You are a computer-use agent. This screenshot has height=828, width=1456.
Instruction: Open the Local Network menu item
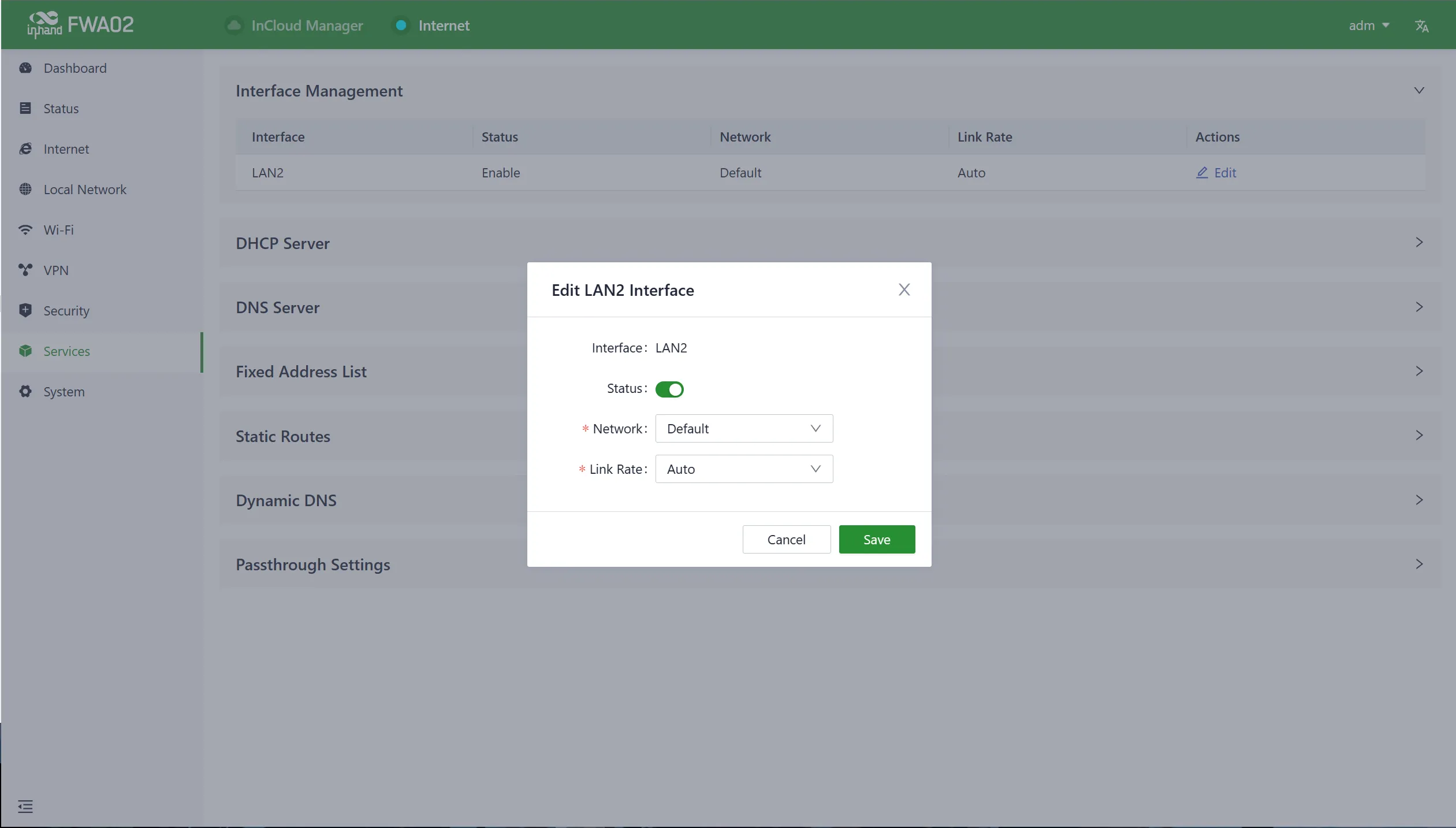(102, 190)
